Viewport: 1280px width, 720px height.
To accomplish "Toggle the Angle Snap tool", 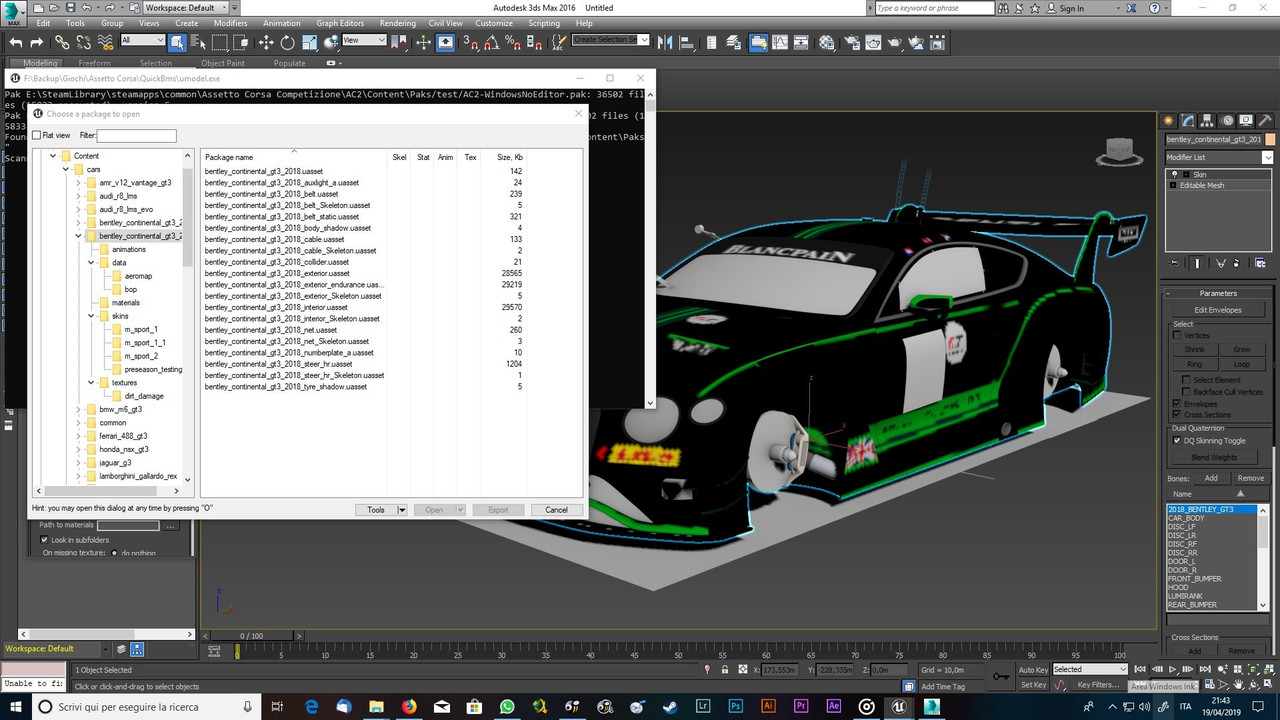I will tap(492, 42).
